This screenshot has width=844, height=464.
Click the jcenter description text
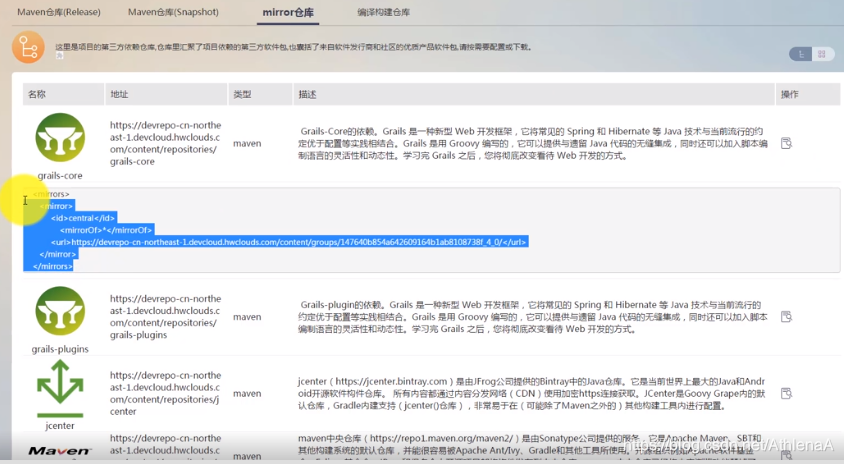tap(532, 393)
